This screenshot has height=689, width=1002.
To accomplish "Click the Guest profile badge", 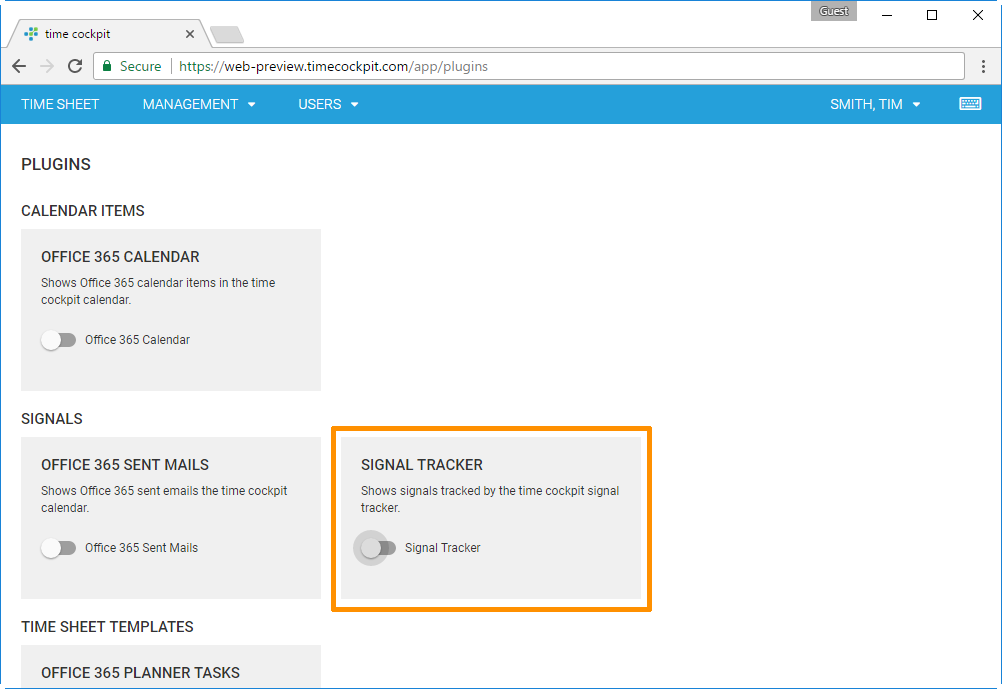I will (x=834, y=11).
